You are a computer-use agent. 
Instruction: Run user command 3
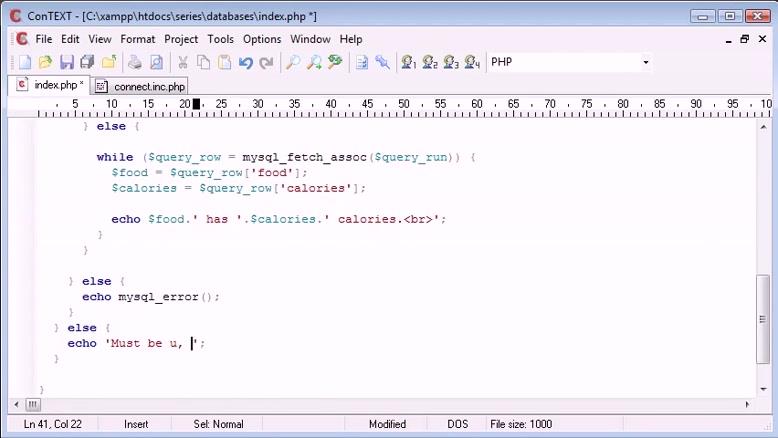tap(451, 62)
